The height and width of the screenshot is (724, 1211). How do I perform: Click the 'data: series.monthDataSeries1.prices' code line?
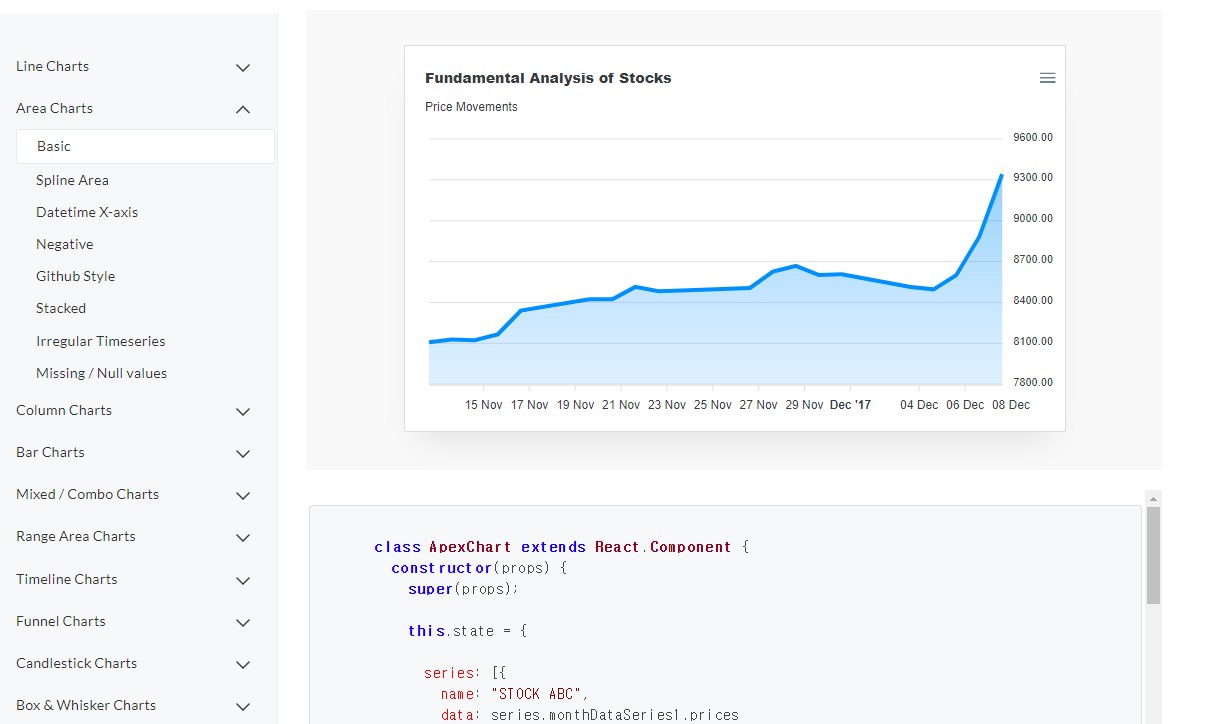click(x=590, y=715)
